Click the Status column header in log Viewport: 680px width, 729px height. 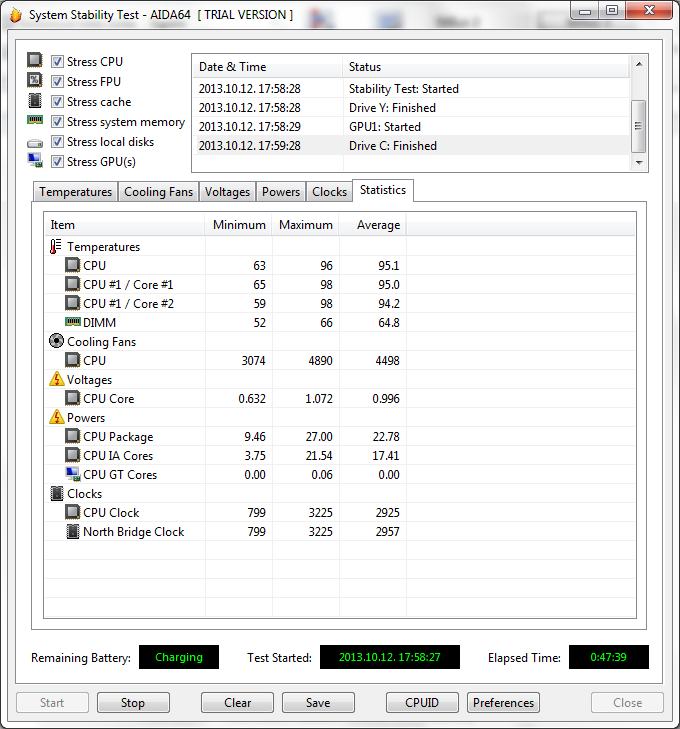click(486, 66)
